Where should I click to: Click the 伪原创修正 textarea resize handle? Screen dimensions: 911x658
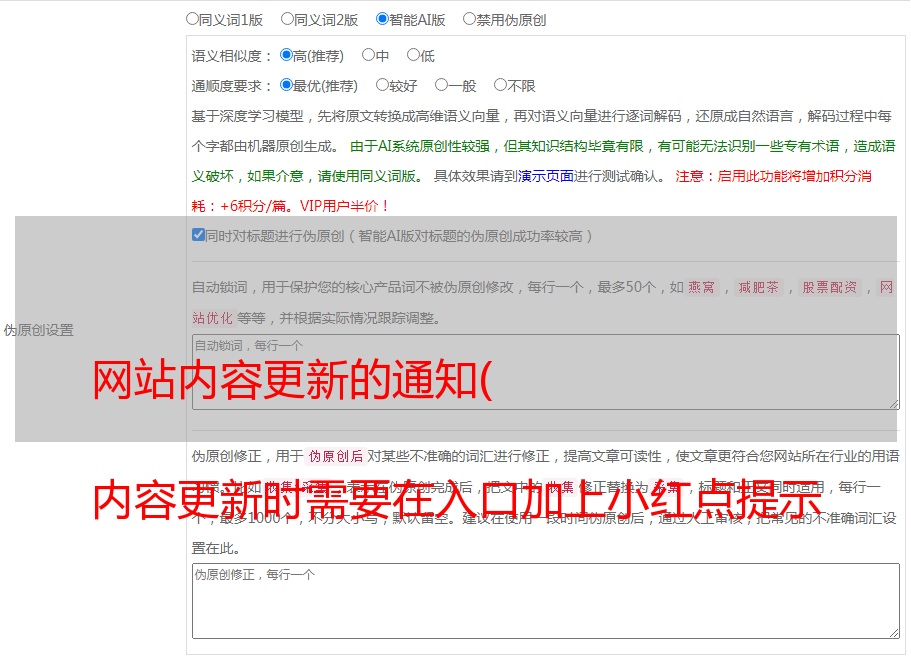pos(894,633)
